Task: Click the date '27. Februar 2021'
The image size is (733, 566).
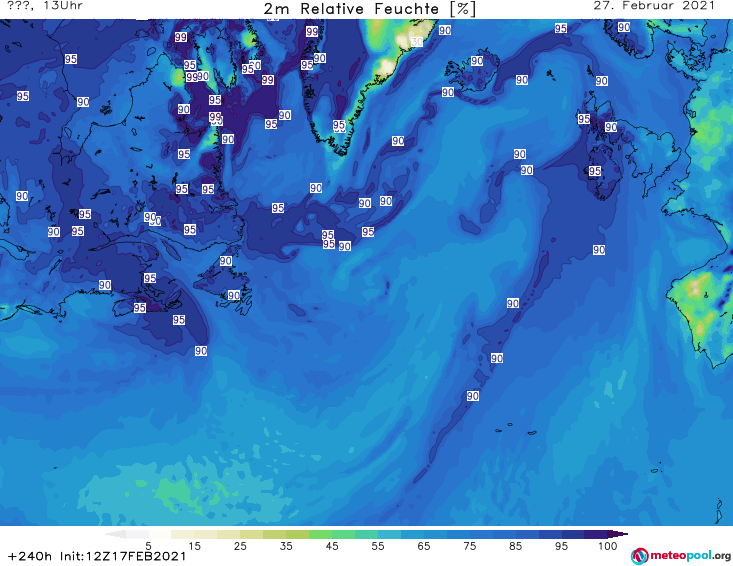Action: (654, 6)
